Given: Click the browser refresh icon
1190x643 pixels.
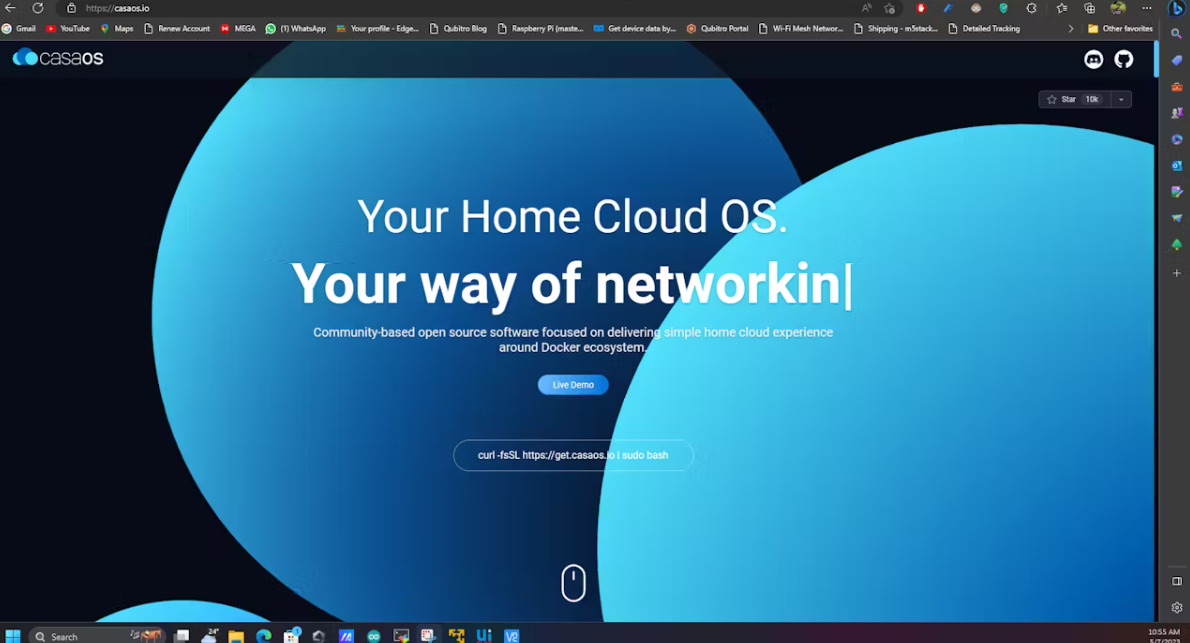Looking at the screenshot, I should tap(37, 8).
